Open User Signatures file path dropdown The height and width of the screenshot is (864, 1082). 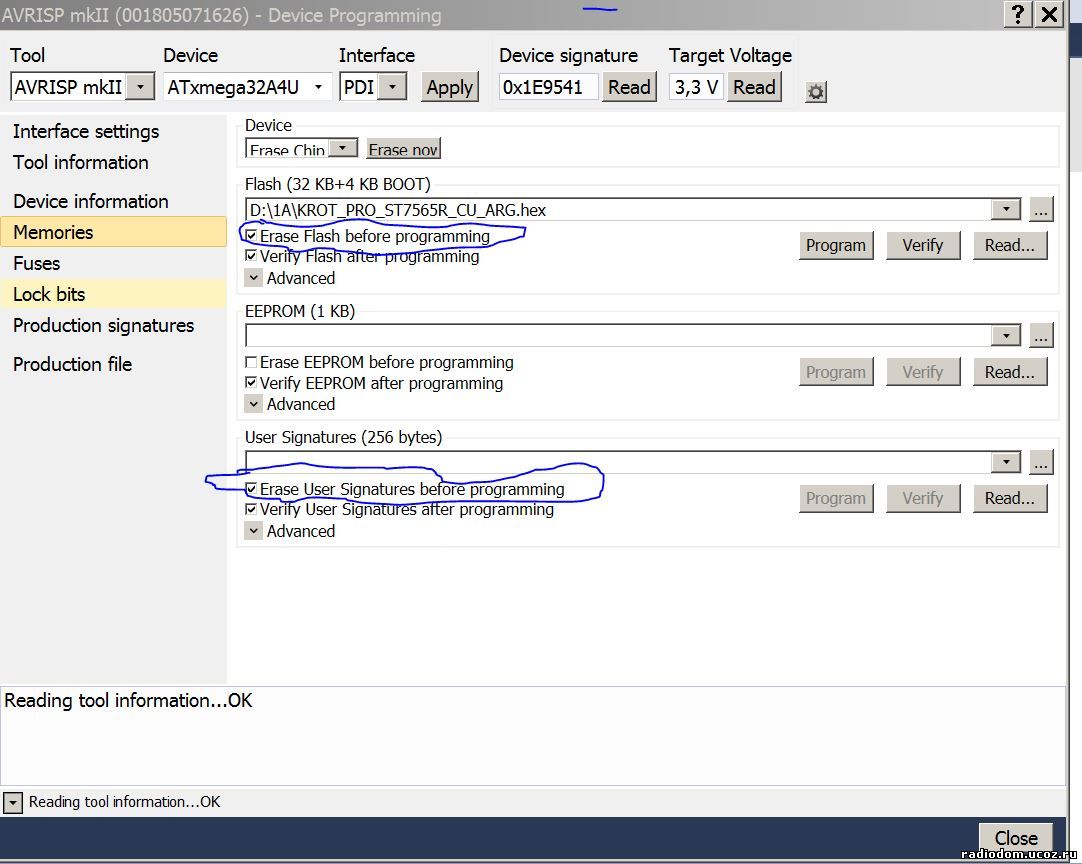1006,462
